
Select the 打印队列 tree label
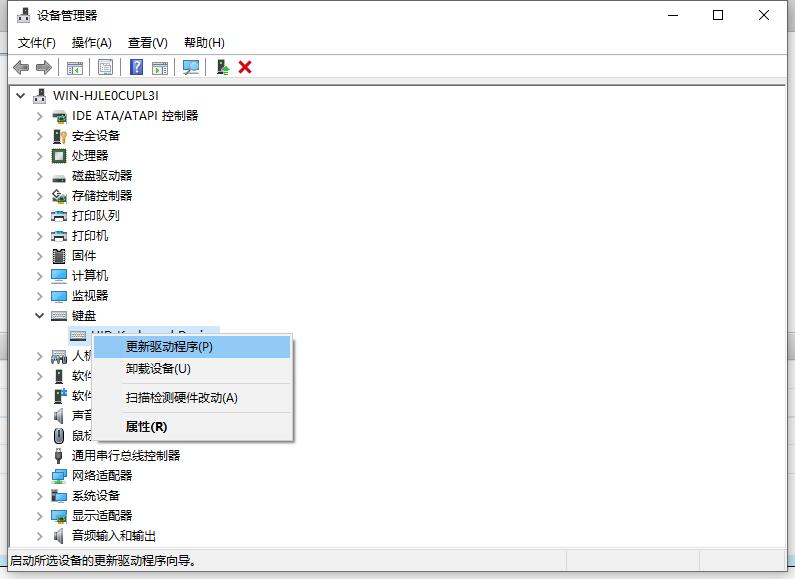[x=96, y=216]
